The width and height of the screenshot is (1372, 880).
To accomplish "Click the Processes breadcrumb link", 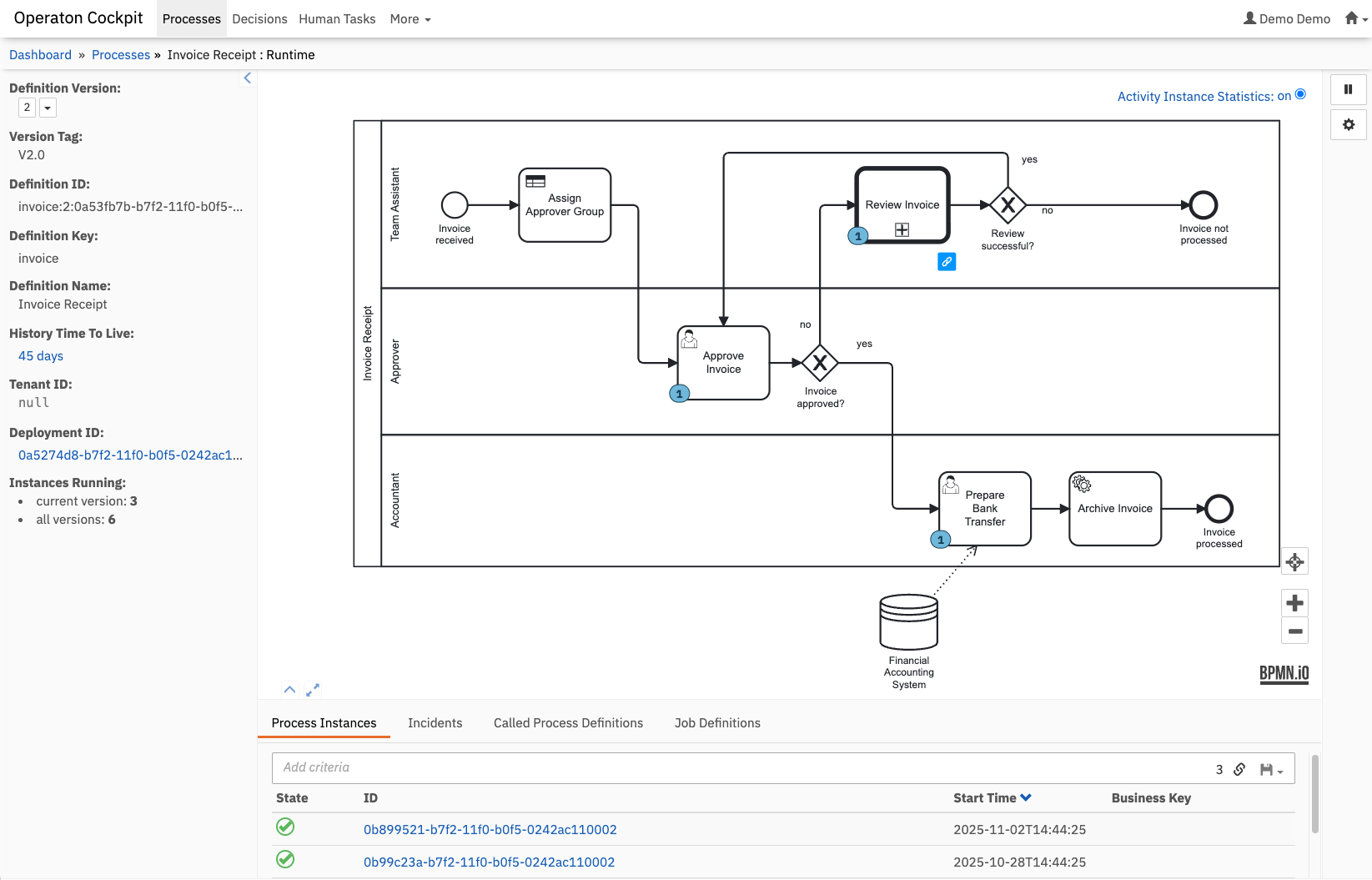I will pyautogui.click(x=121, y=55).
